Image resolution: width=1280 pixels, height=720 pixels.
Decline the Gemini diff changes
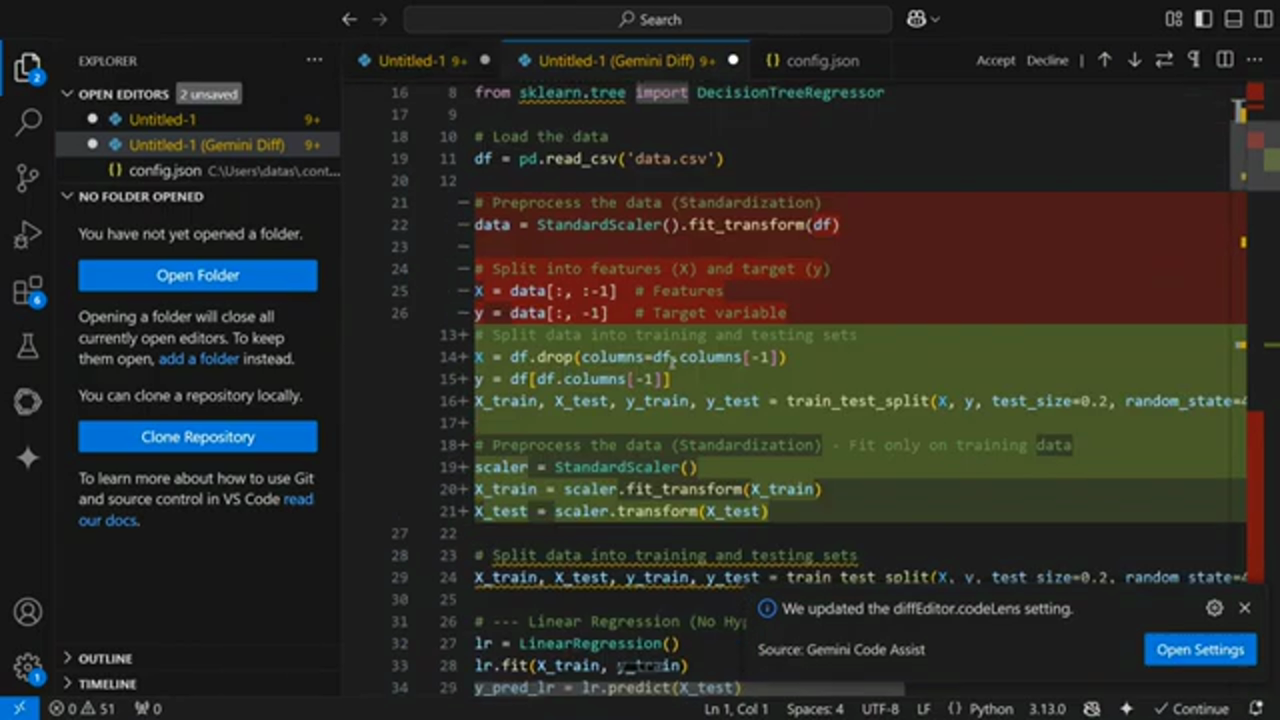[1047, 60]
